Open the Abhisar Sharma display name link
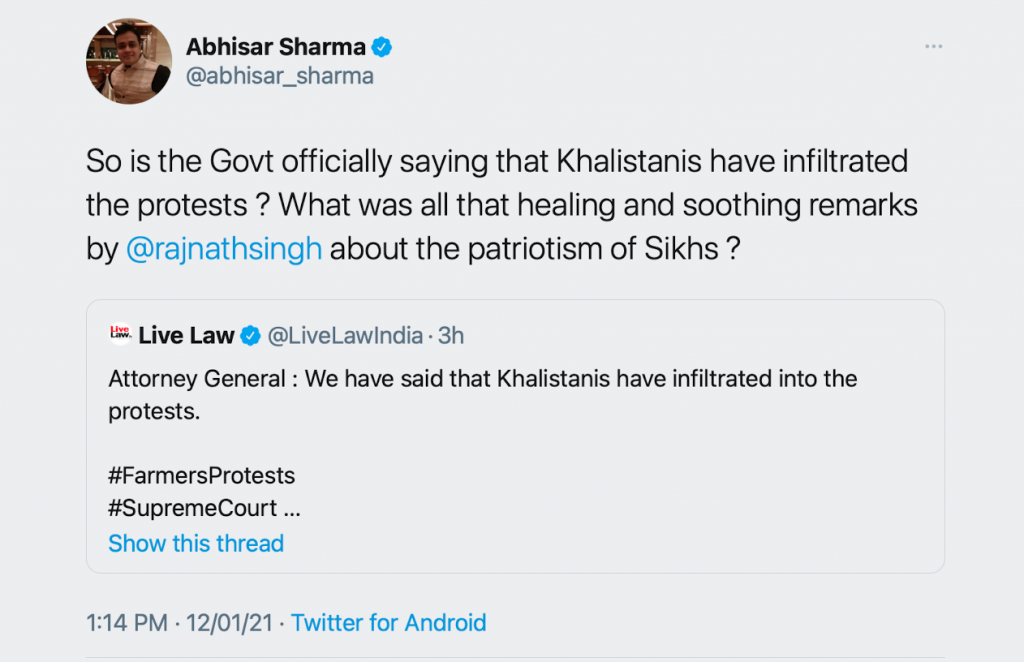1024x662 pixels. click(277, 46)
